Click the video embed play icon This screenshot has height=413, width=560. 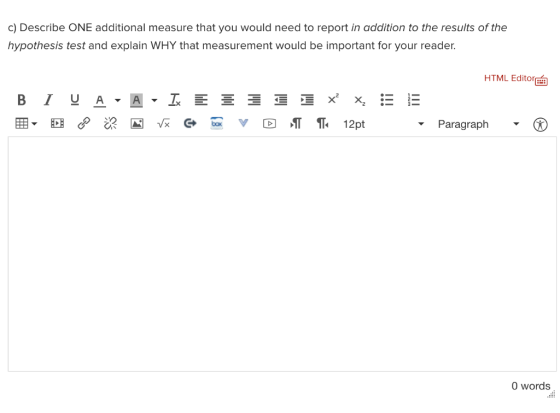coord(269,124)
